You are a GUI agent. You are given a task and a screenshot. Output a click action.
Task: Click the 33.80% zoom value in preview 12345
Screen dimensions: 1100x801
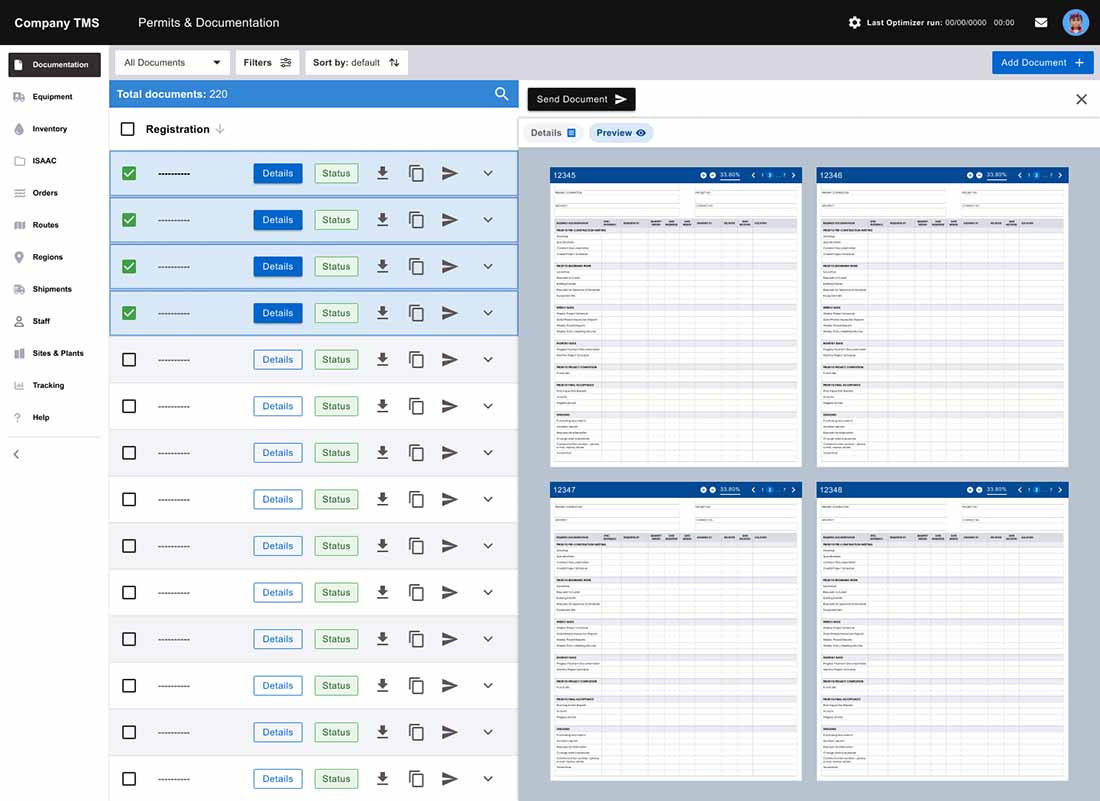[730, 175]
